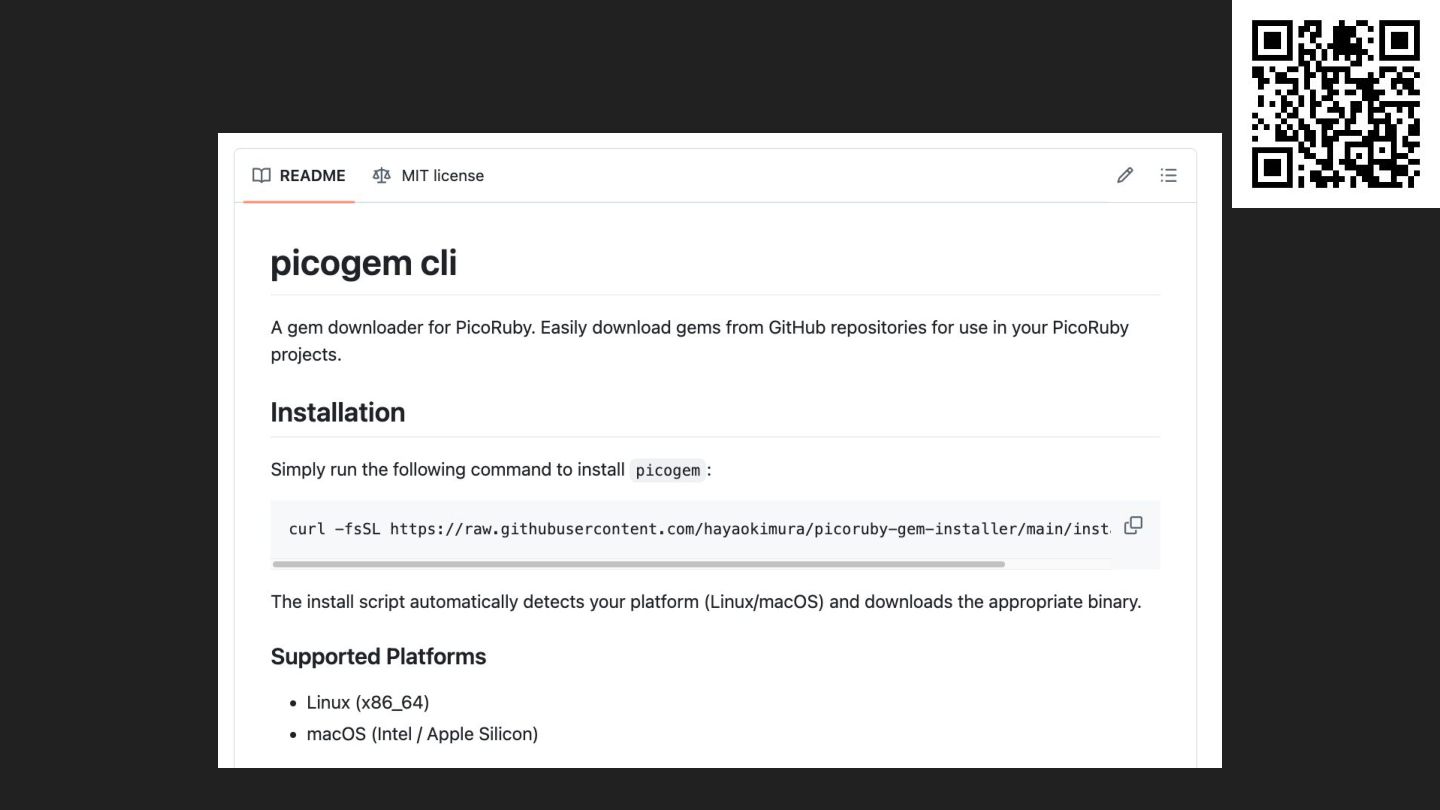The width and height of the screenshot is (1440, 810).
Task: Click the inline "picogem" code label
Action: 668,470
